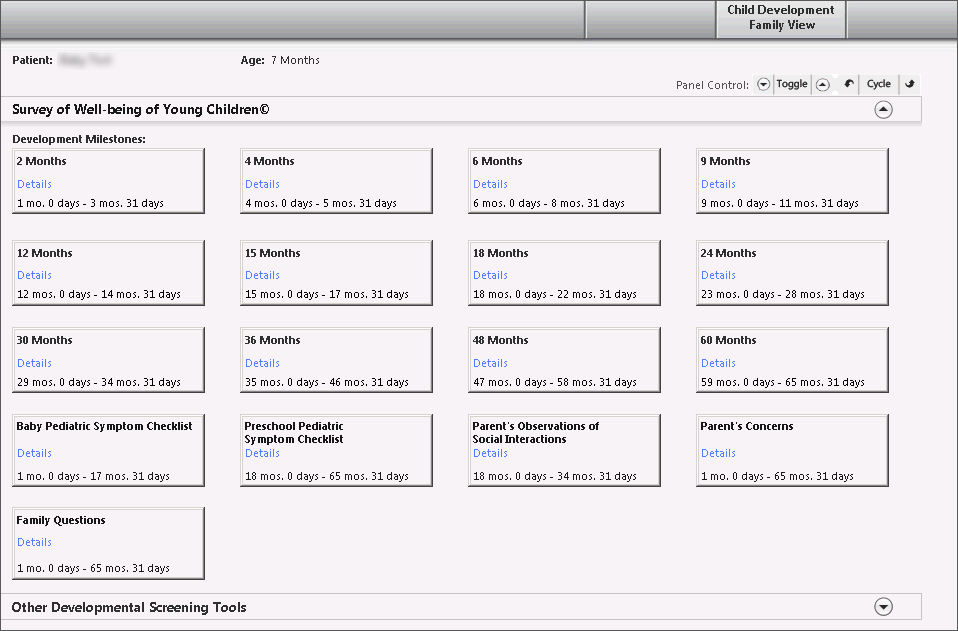
Task: Open Details for the 6 Months milestone
Action: tap(490, 184)
